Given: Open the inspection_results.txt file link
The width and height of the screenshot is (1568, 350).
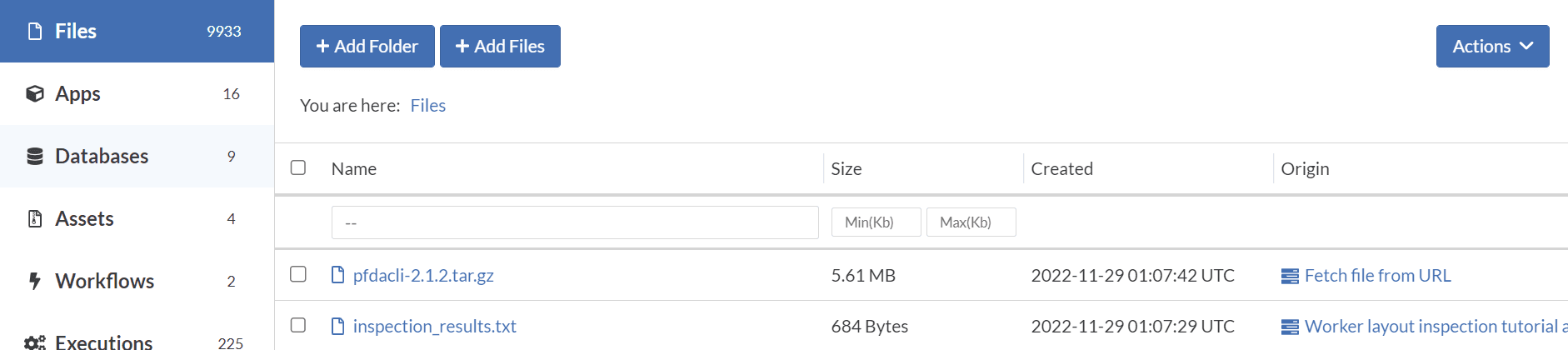Looking at the screenshot, I should click(434, 326).
